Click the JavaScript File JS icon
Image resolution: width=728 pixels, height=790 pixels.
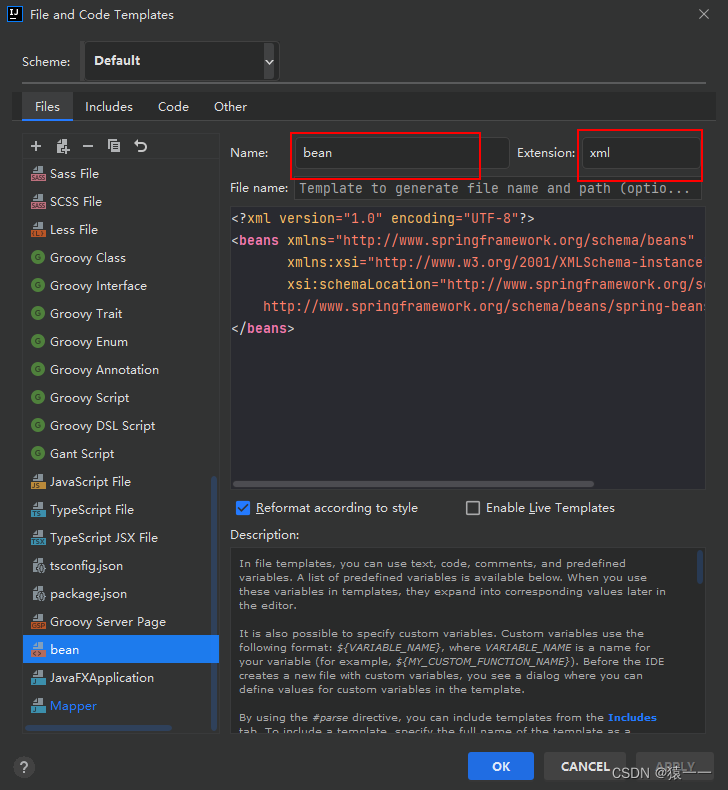(x=38, y=482)
